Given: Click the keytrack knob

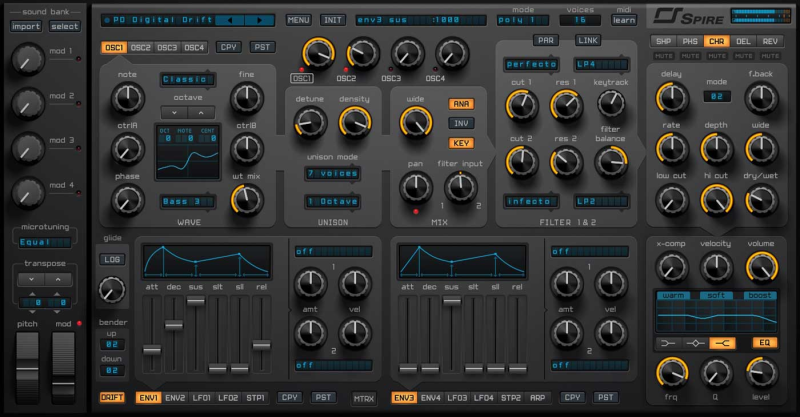Looking at the screenshot, I should point(611,104).
